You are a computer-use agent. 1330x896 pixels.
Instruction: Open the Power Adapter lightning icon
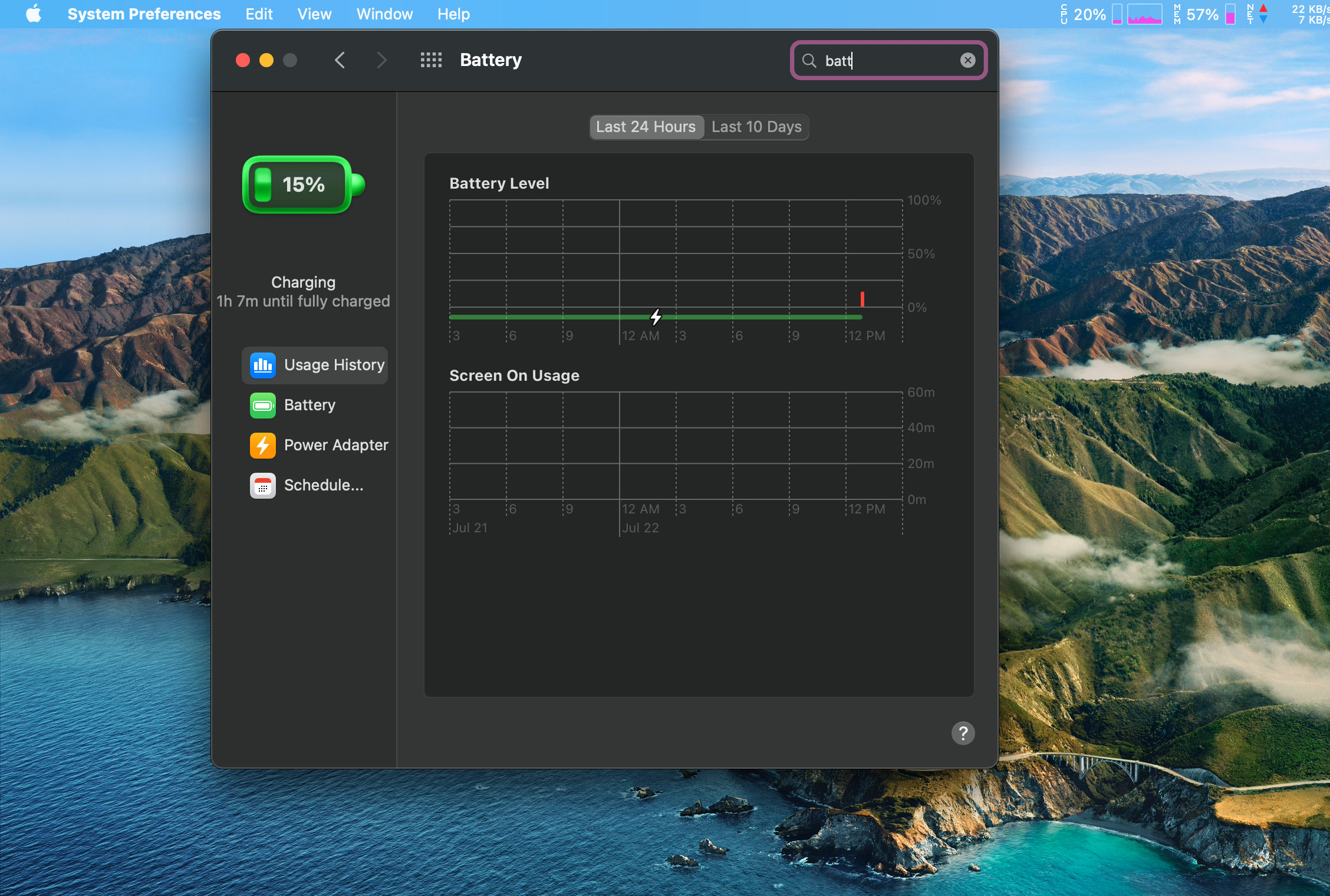(262, 445)
